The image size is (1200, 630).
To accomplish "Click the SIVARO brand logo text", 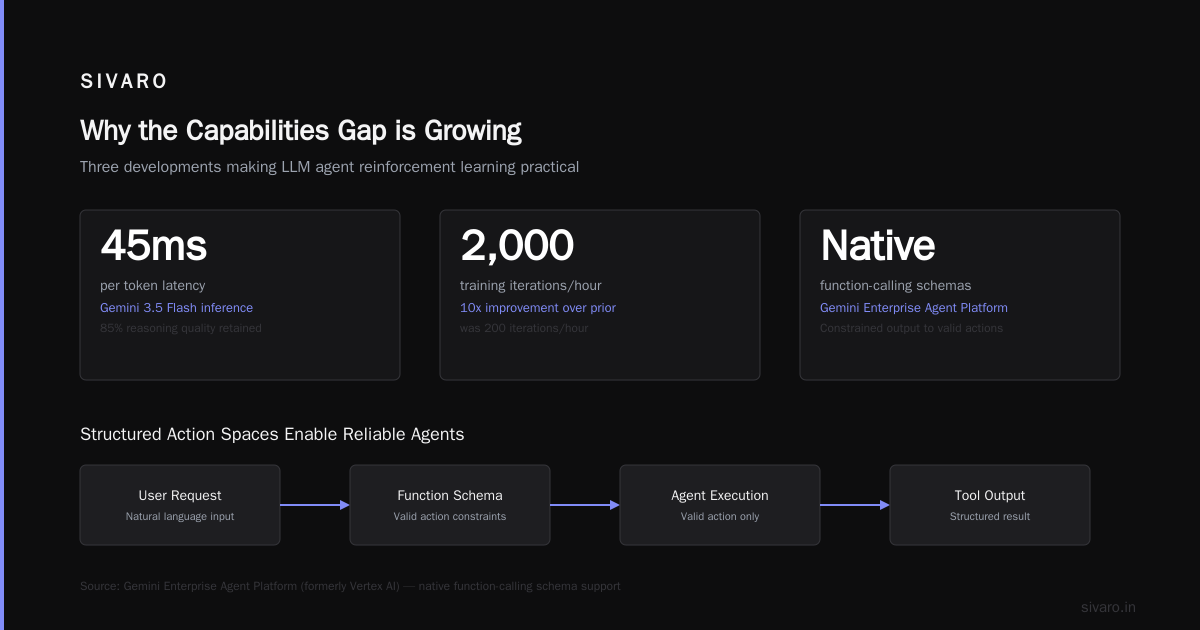I will pyautogui.click(x=124, y=82).
